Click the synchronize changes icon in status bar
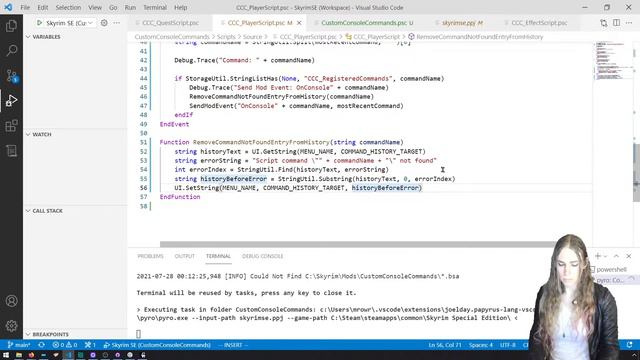Viewport: 640px width, 360px height. coord(42,345)
